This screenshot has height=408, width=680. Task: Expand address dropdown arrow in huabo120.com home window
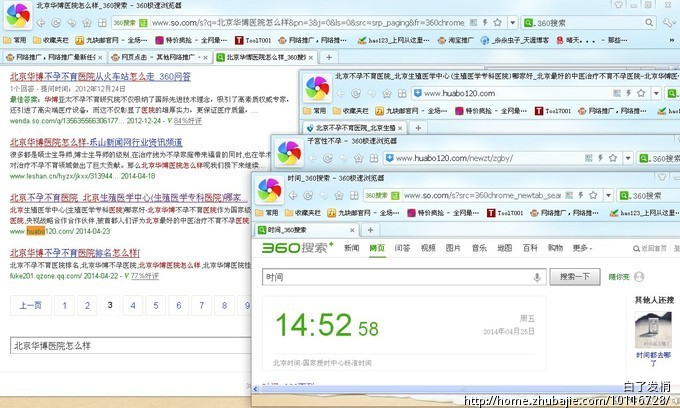click(656, 93)
